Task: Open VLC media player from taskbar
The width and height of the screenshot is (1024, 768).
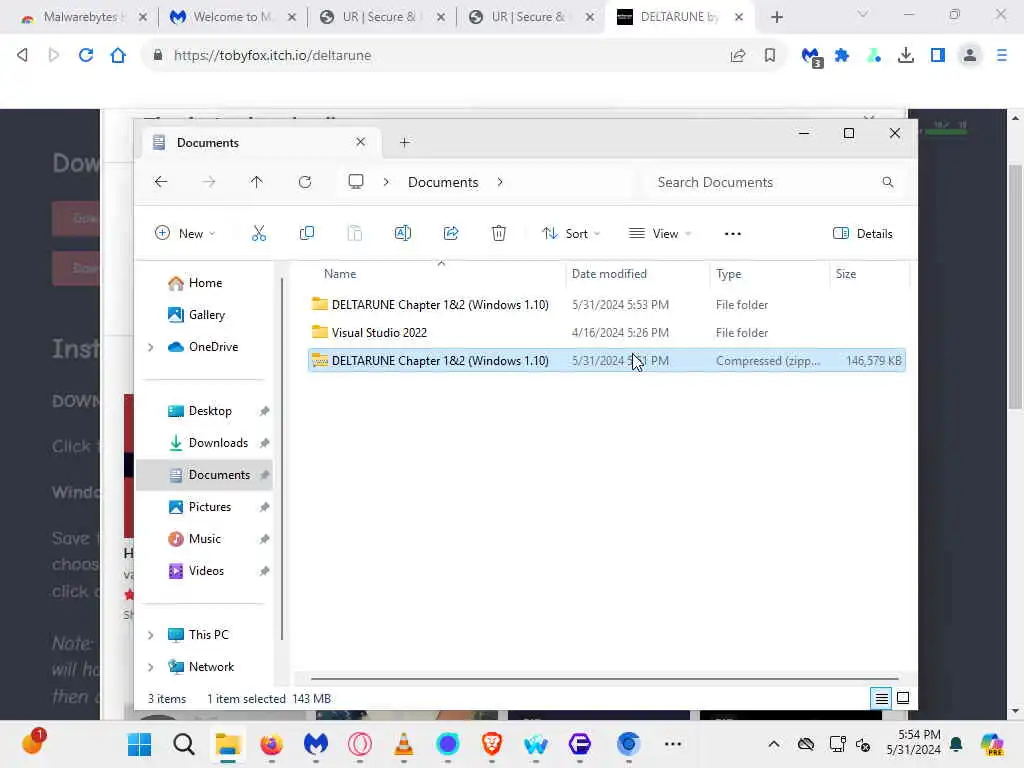Action: tap(404, 744)
